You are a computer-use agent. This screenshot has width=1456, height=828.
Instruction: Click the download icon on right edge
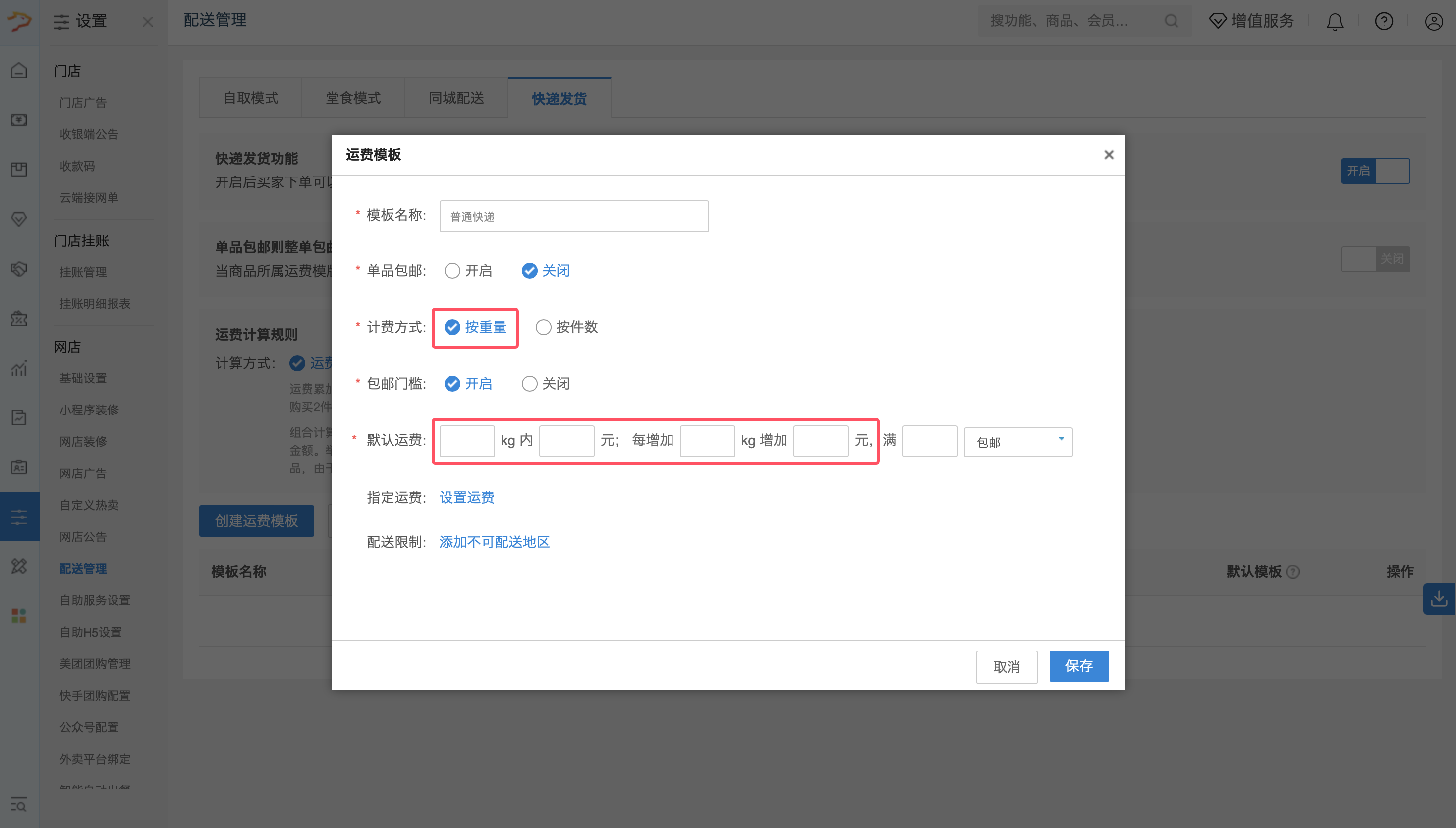(1439, 598)
